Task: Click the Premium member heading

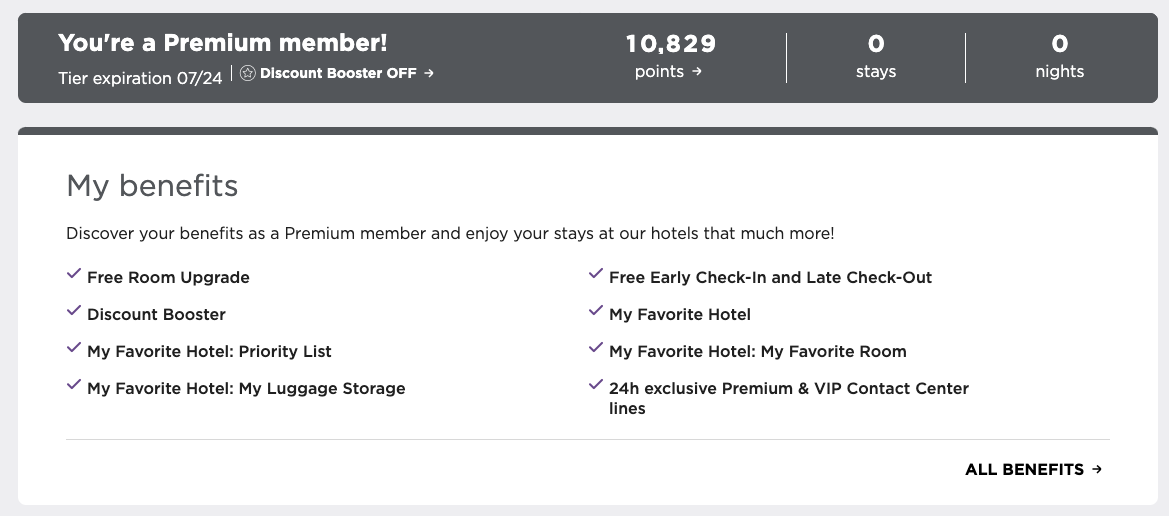Action: pos(223,43)
